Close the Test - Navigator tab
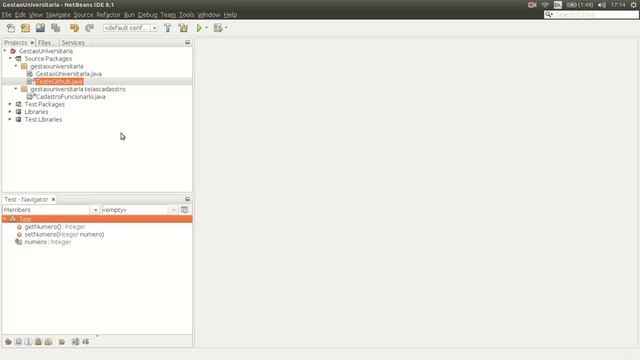 click(x=53, y=200)
